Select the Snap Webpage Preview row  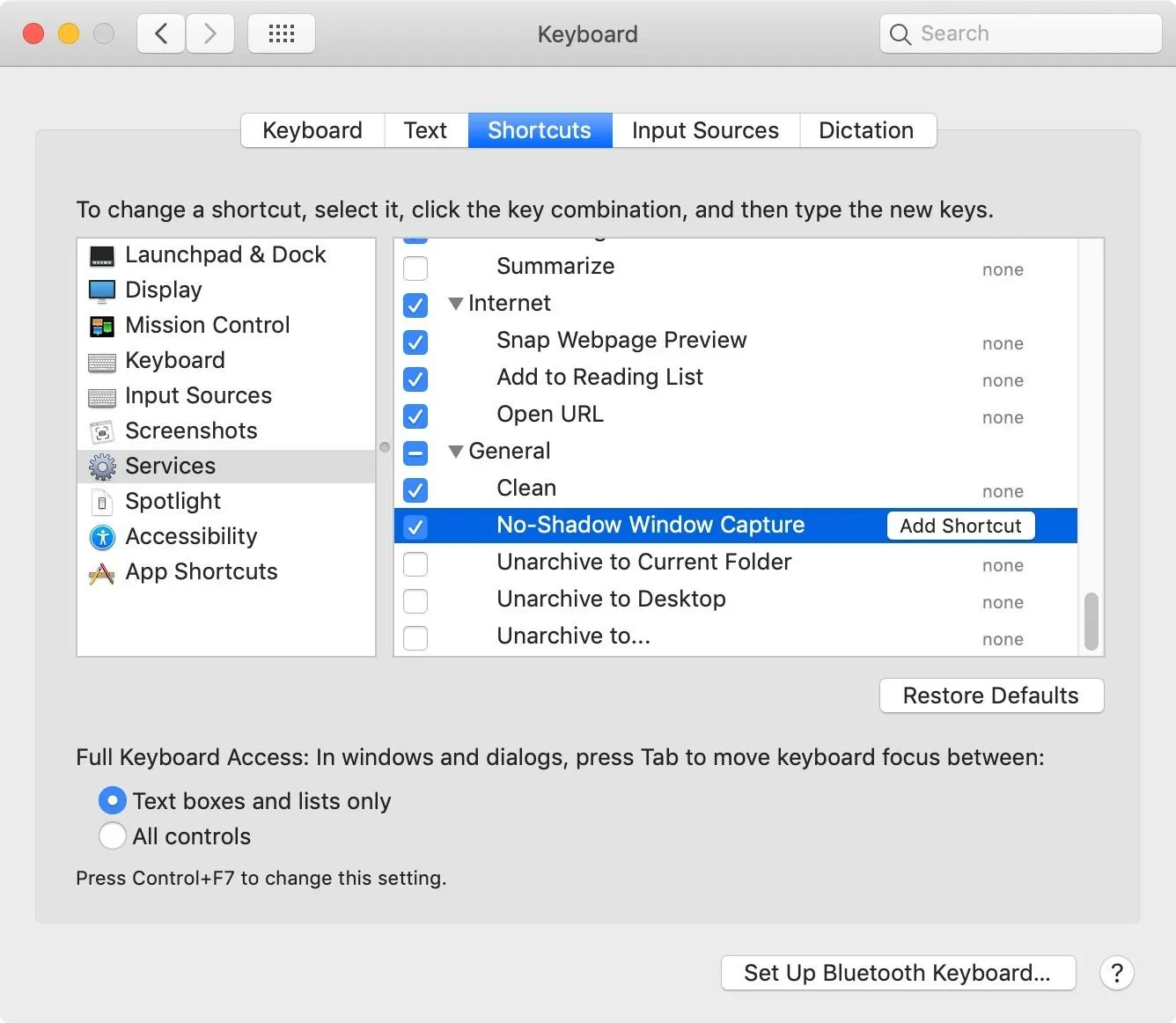tap(736, 341)
